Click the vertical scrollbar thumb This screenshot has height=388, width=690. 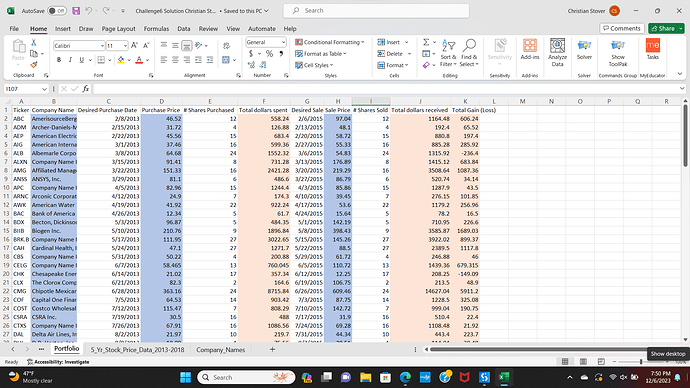[x=685, y=135]
